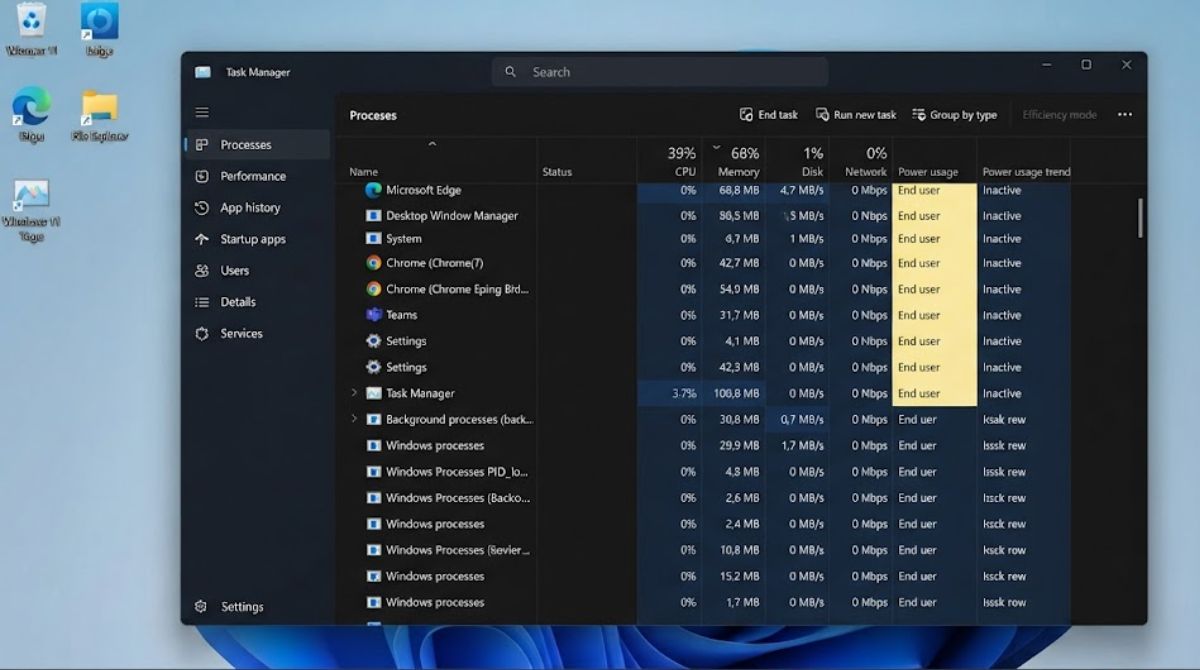Select the Task Manager process row icon
This screenshot has width=1200, height=670.
click(373, 393)
